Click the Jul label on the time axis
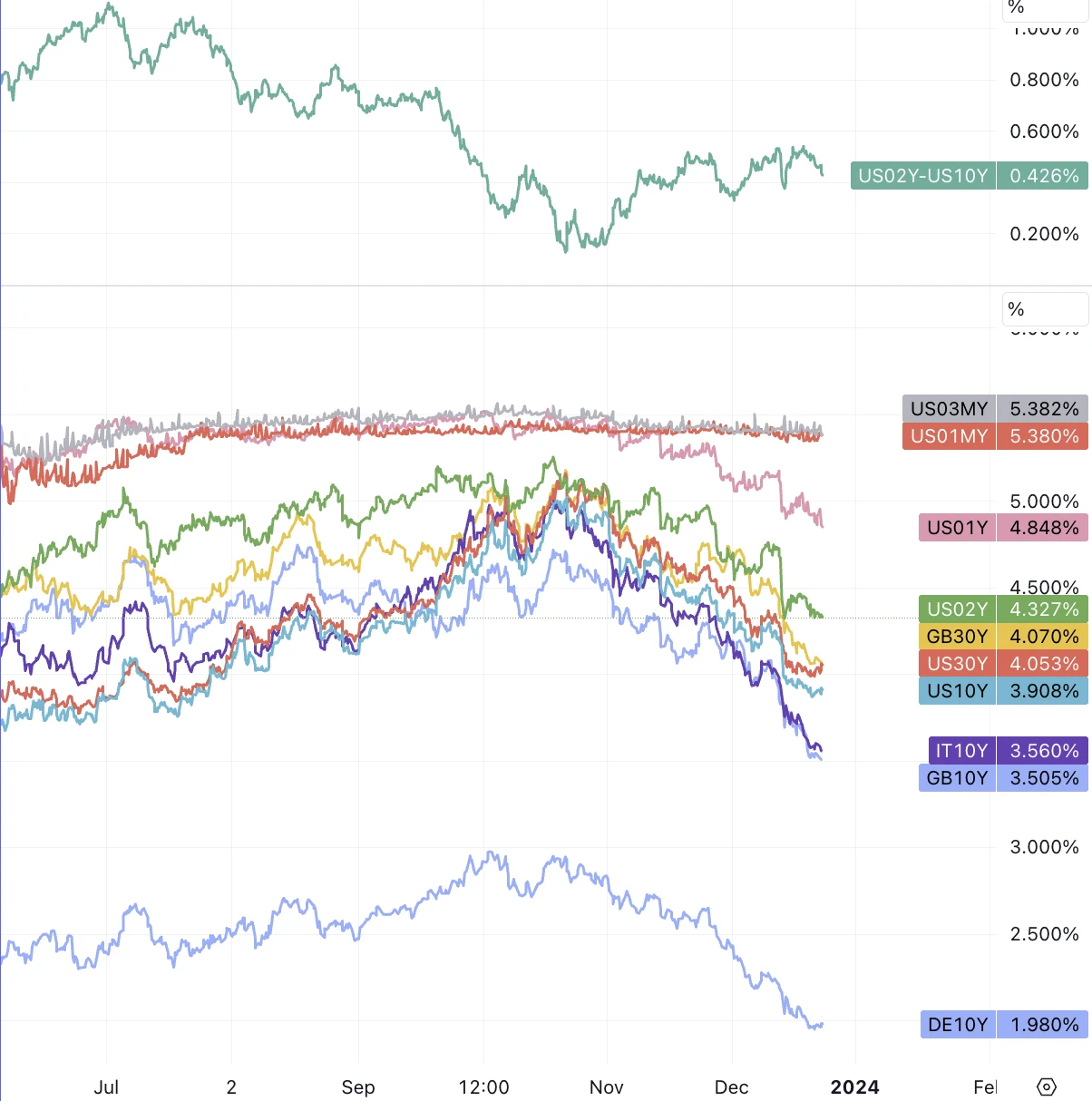 106,1086
